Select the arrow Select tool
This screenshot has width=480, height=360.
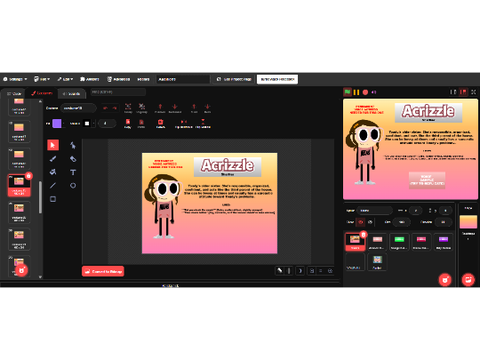pyautogui.click(x=53, y=145)
